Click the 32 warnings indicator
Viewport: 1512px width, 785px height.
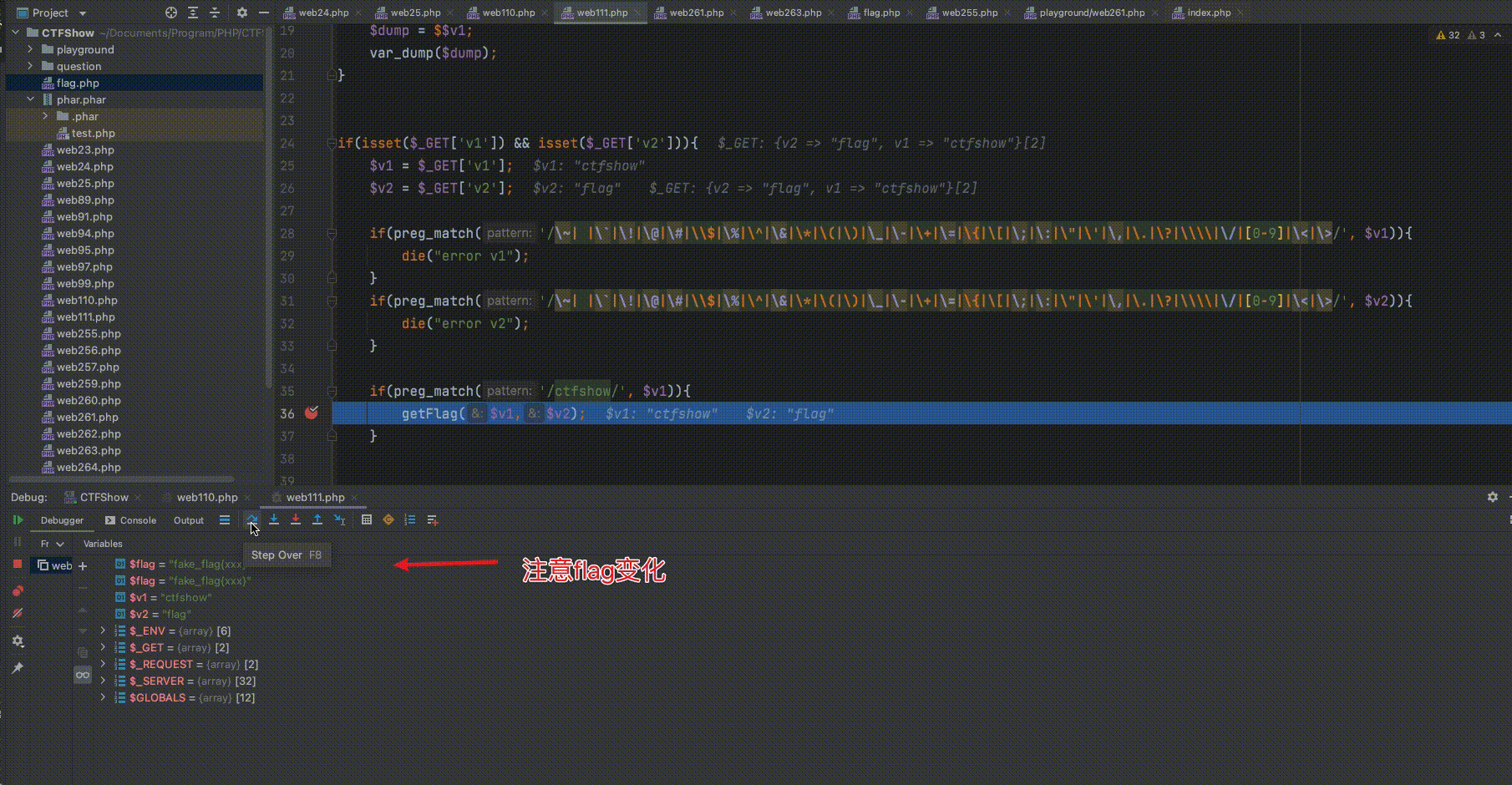pyautogui.click(x=1446, y=35)
